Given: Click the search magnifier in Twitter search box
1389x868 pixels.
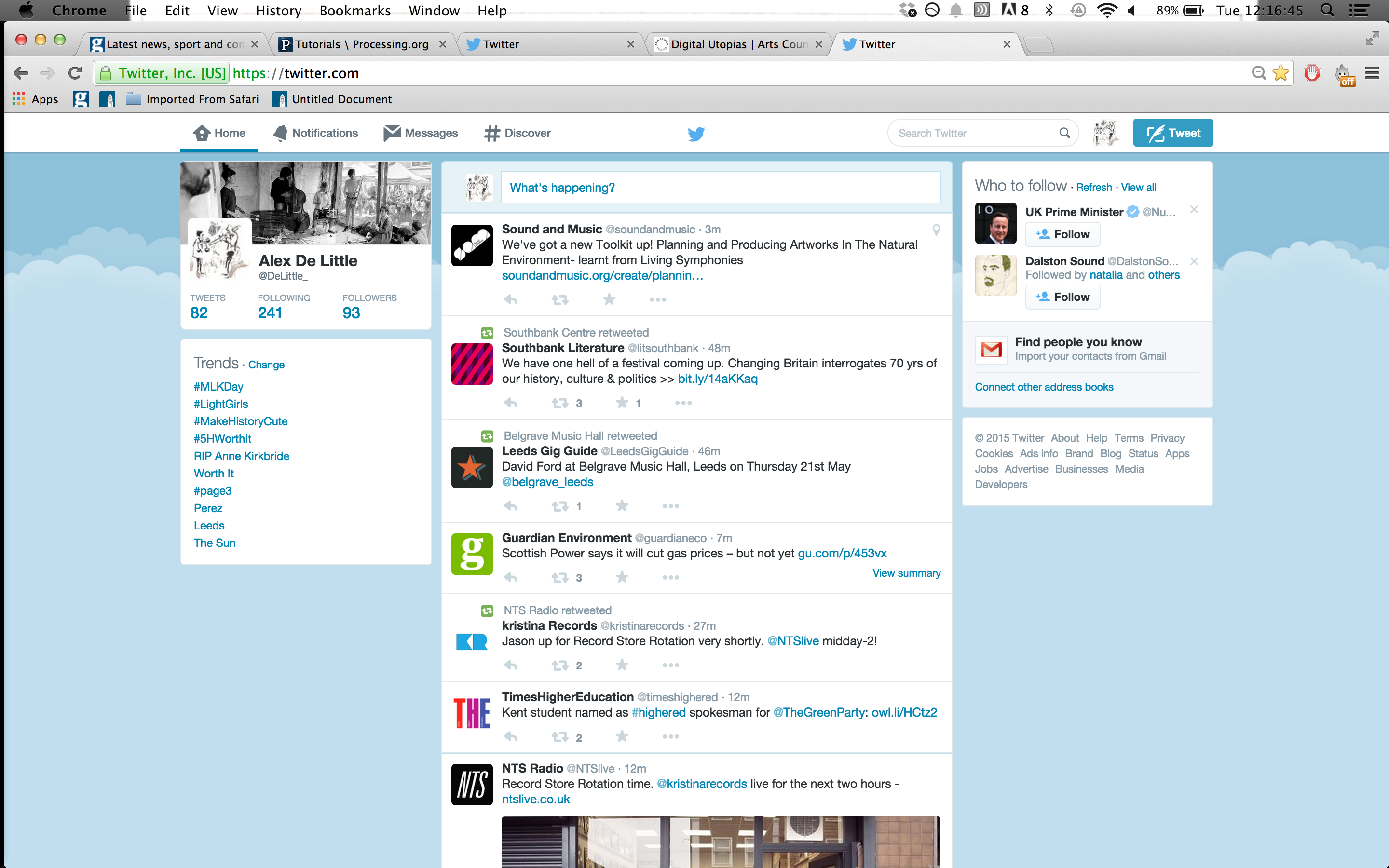Looking at the screenshot, I should point(1064,133).
